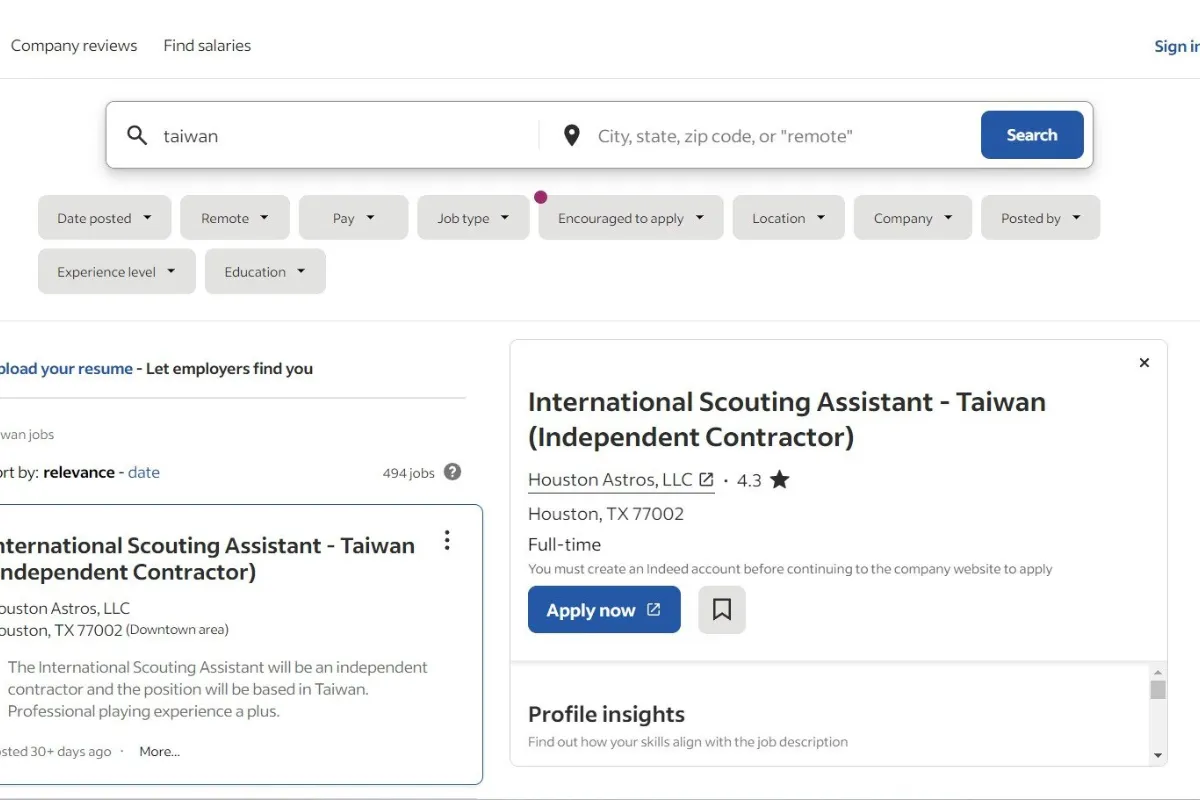Click the '(Downtown area)' text on the job card
This screenshot has width=1200, height=800.
(177, 630)
